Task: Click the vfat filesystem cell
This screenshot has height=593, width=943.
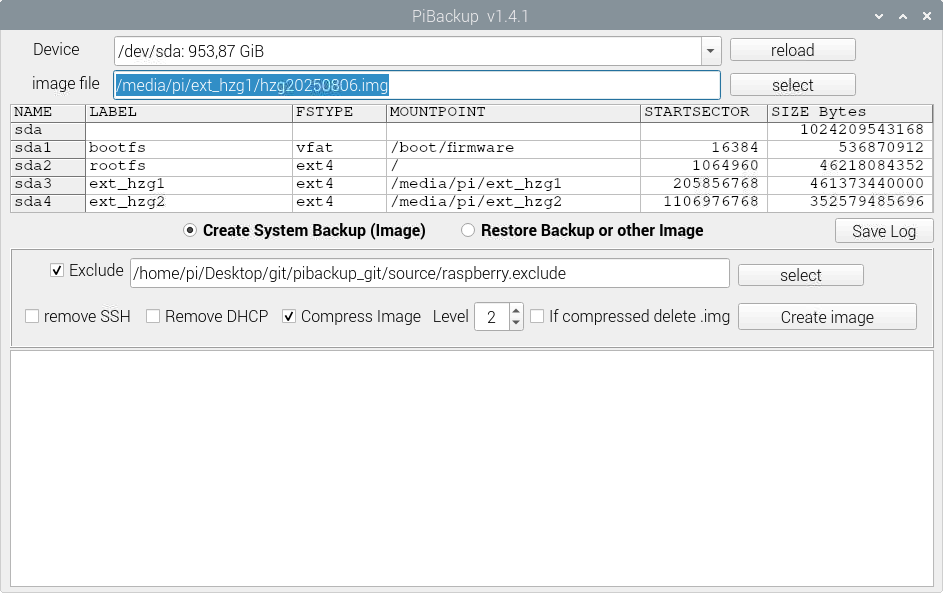Action: tap(339, 149)
